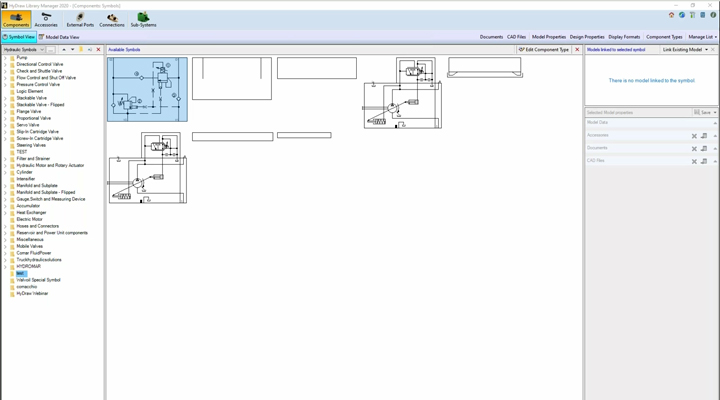Image resolution: width=720 pixels, height=400 pixels.
Task: Select the HyDraw Webinar folder
Action: point(32,293)
